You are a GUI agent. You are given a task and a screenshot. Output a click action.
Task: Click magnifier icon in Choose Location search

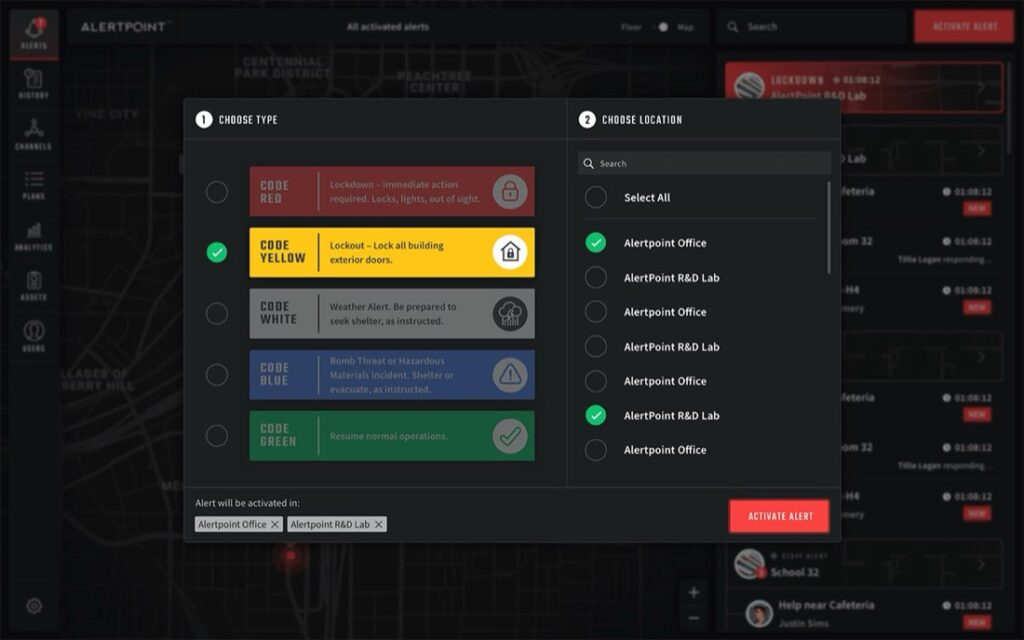pos(588,163)
